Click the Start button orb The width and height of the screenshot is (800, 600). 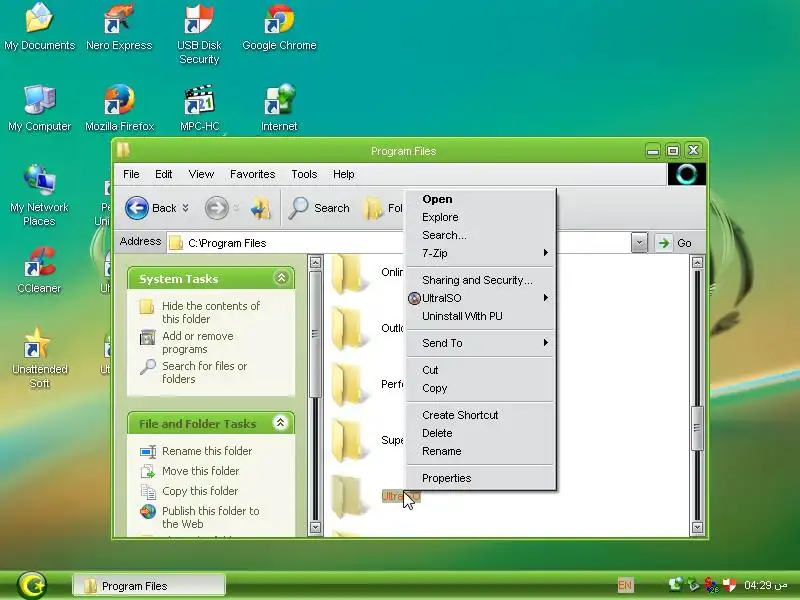point(32,585)
